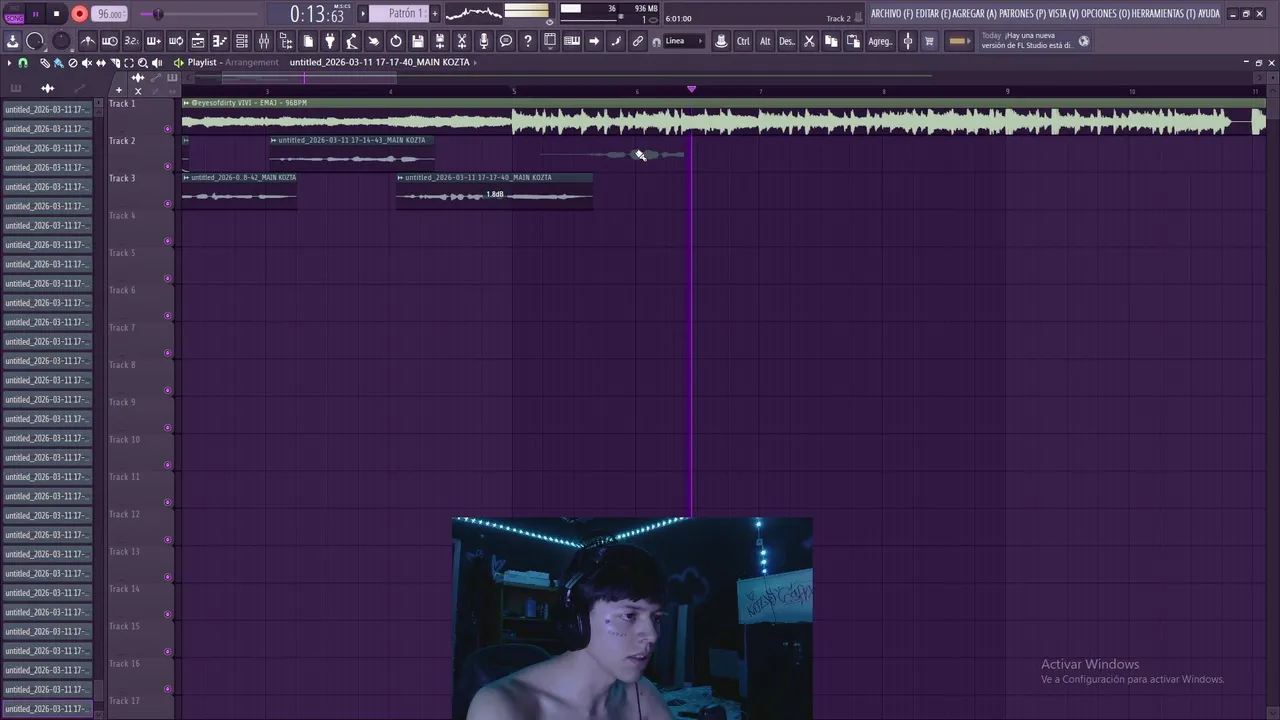Open the AGREGAR (A) menu
This screenshot has width=1280, height=720.
tap(975, 13)
